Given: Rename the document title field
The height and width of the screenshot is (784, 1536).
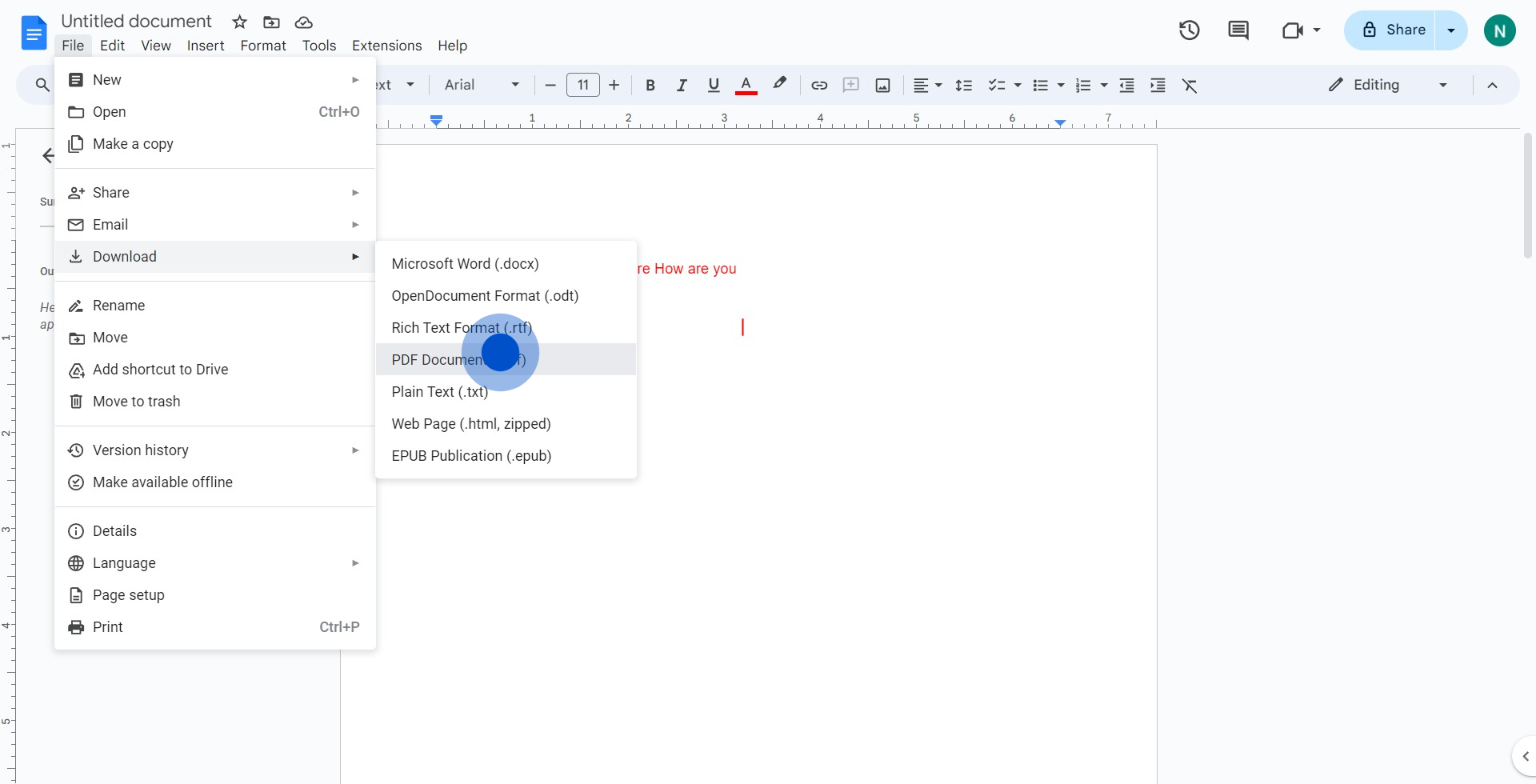Looking at the screenshot, I should pyautogui.click(x=136, y=21).
